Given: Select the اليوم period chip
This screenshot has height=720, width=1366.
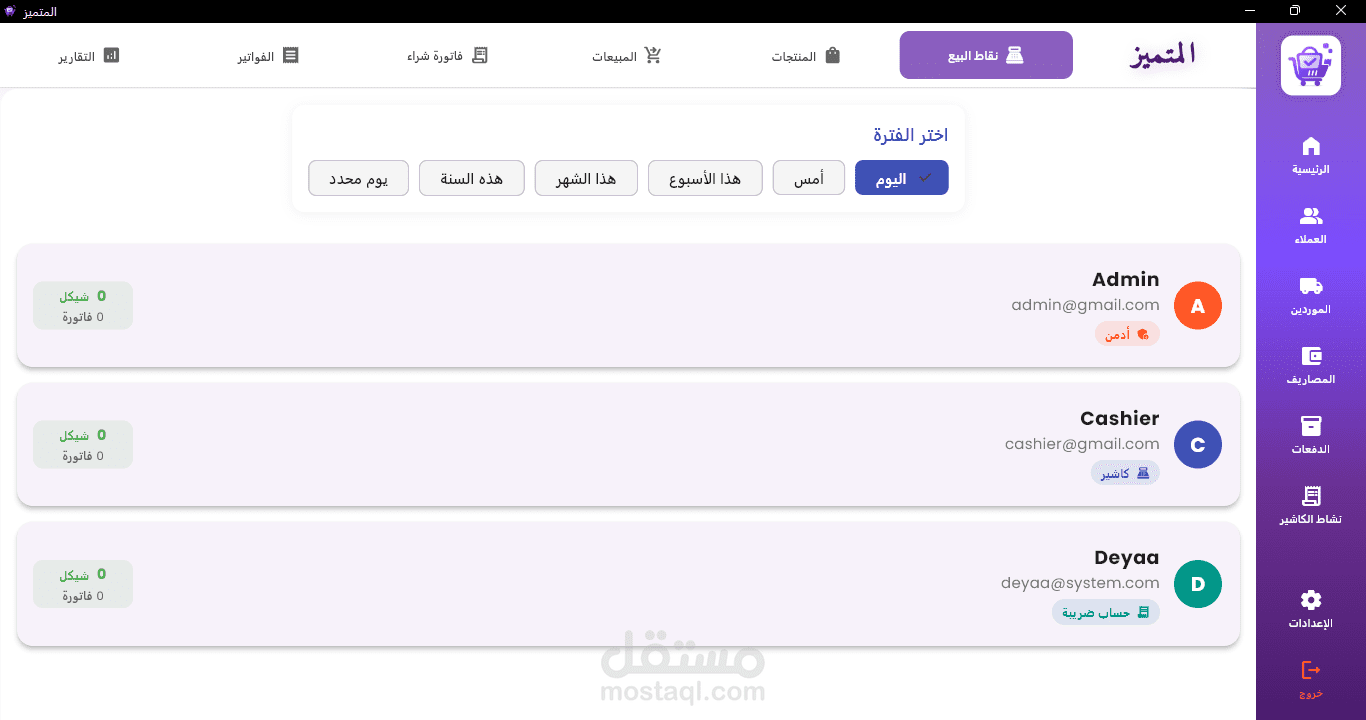Looking at the screenshot, I should (902, 178).
